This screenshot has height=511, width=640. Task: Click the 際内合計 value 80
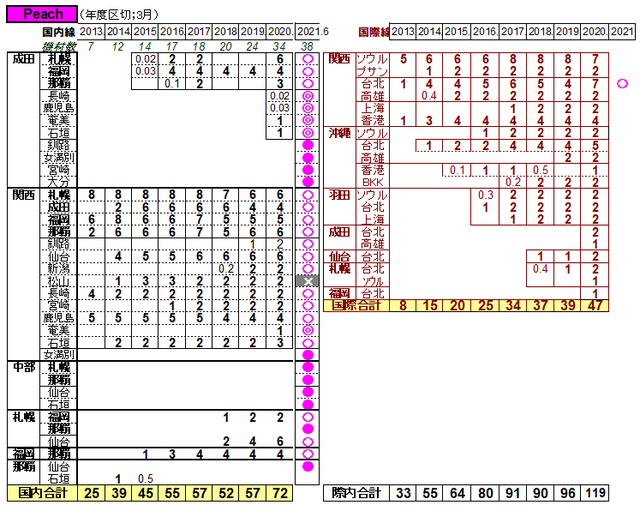click(x=485, y=493)
